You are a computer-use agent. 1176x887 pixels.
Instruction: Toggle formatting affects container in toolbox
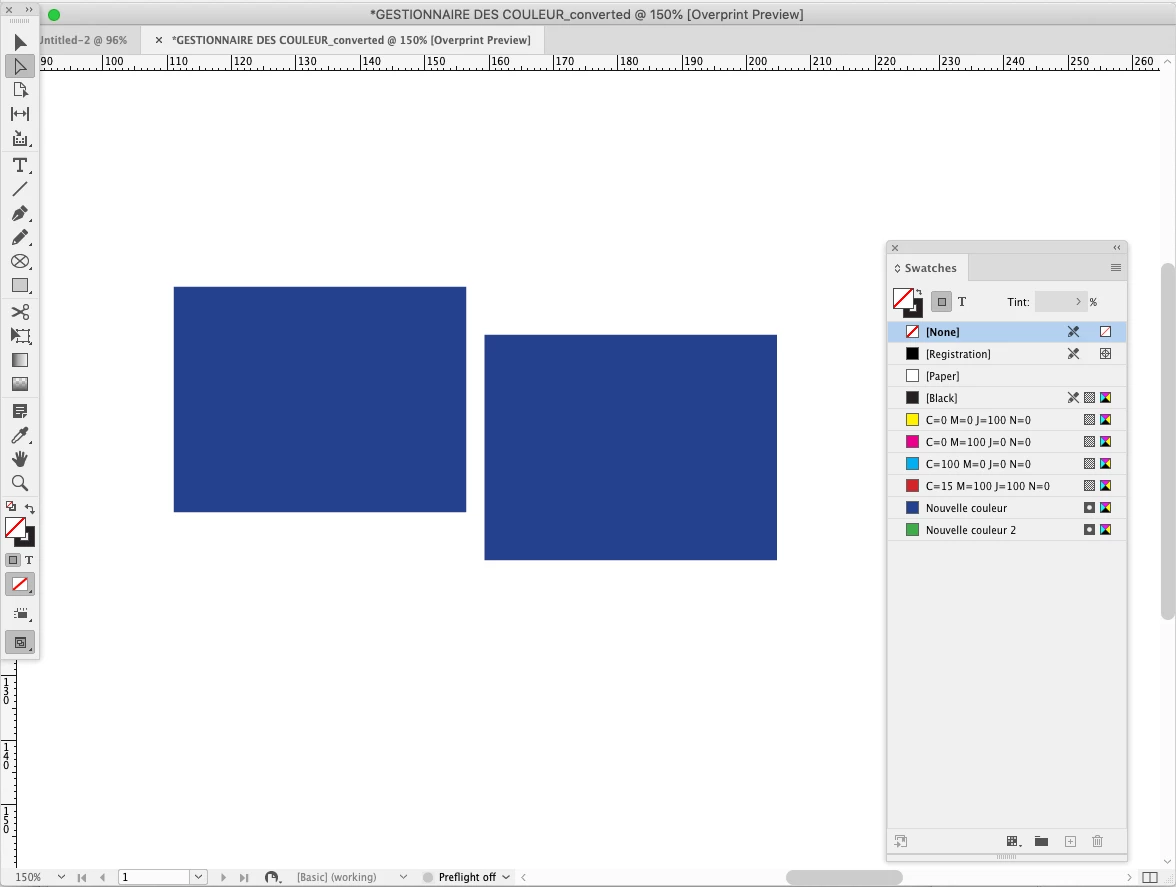click(x=13, y=560)
